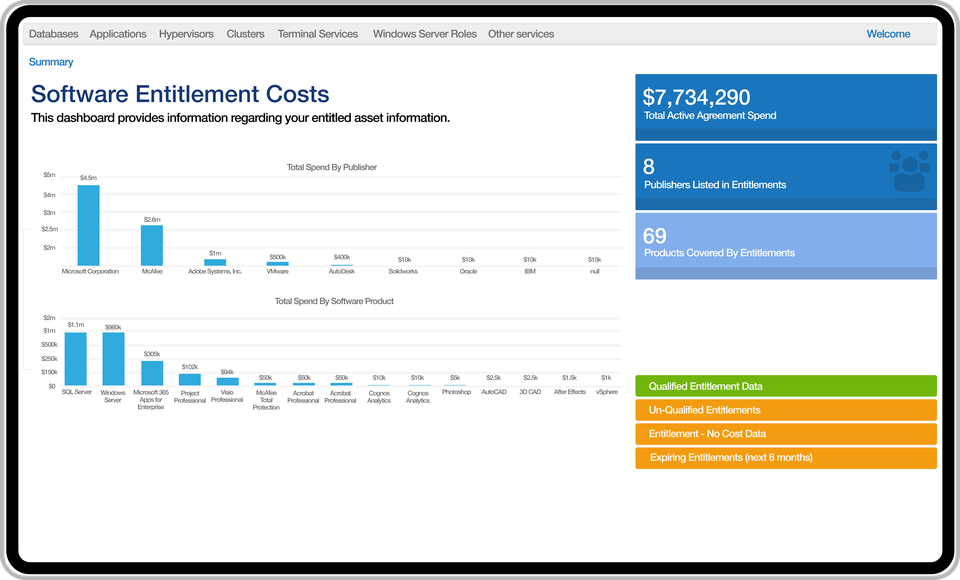Open the Other services menu
The width and height of the screenshot is (960, 580).
pos(521,34)
